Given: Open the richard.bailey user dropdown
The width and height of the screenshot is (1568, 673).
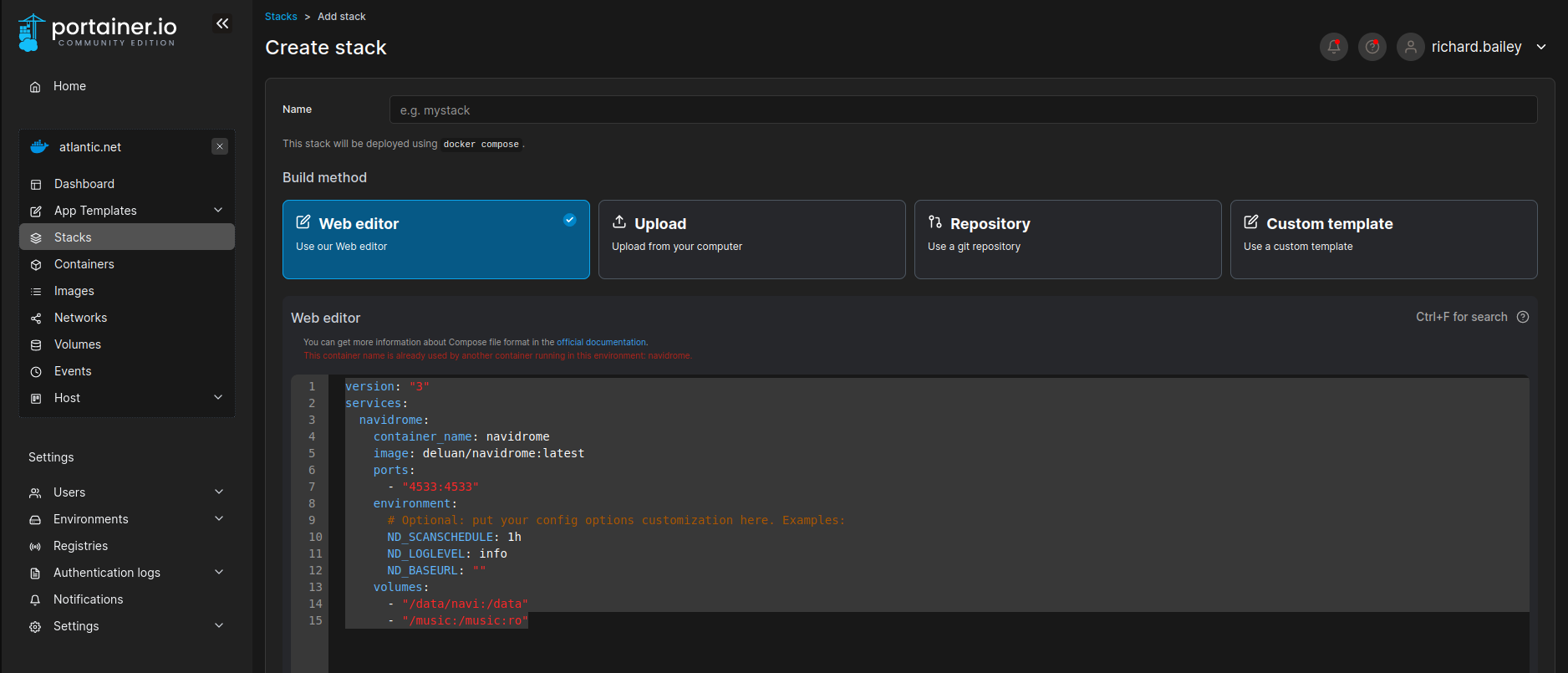Looking at the screenshot, I should pyautogui.click(x=1541, y=47).
